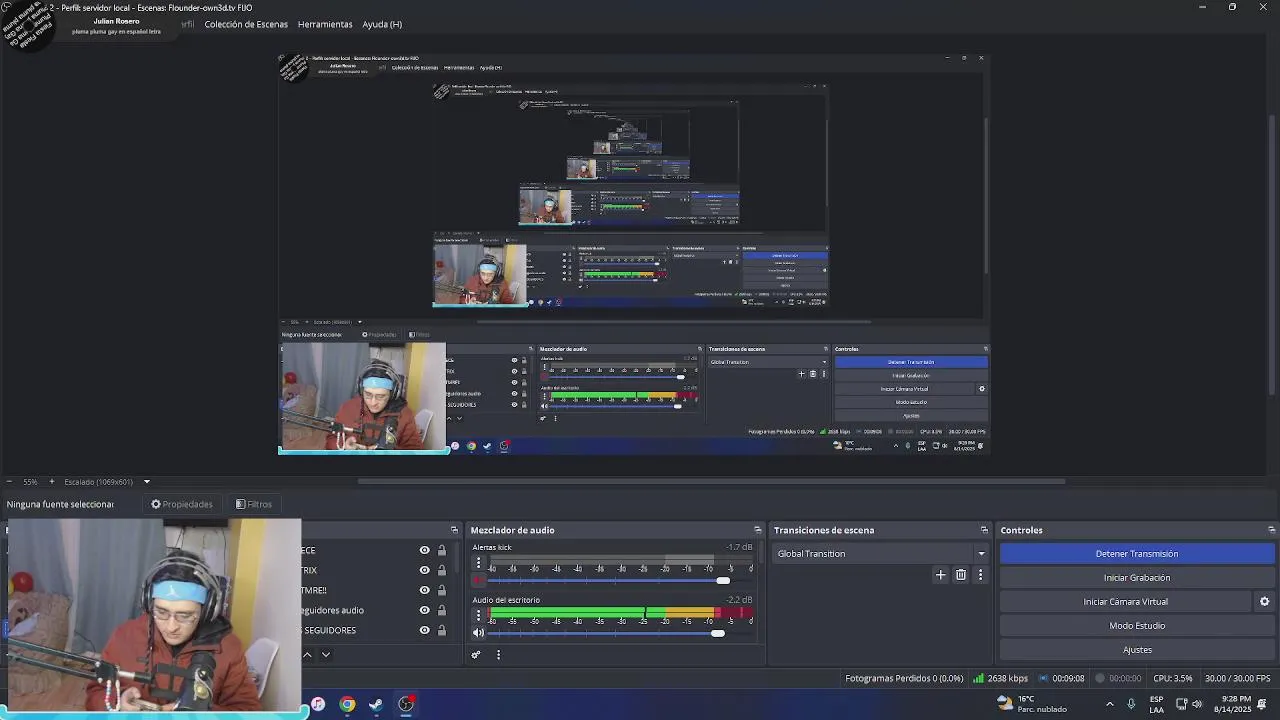Undock the Mezclador de audio panel
The height and width of the screenshot is (720, 1280).
758,530
